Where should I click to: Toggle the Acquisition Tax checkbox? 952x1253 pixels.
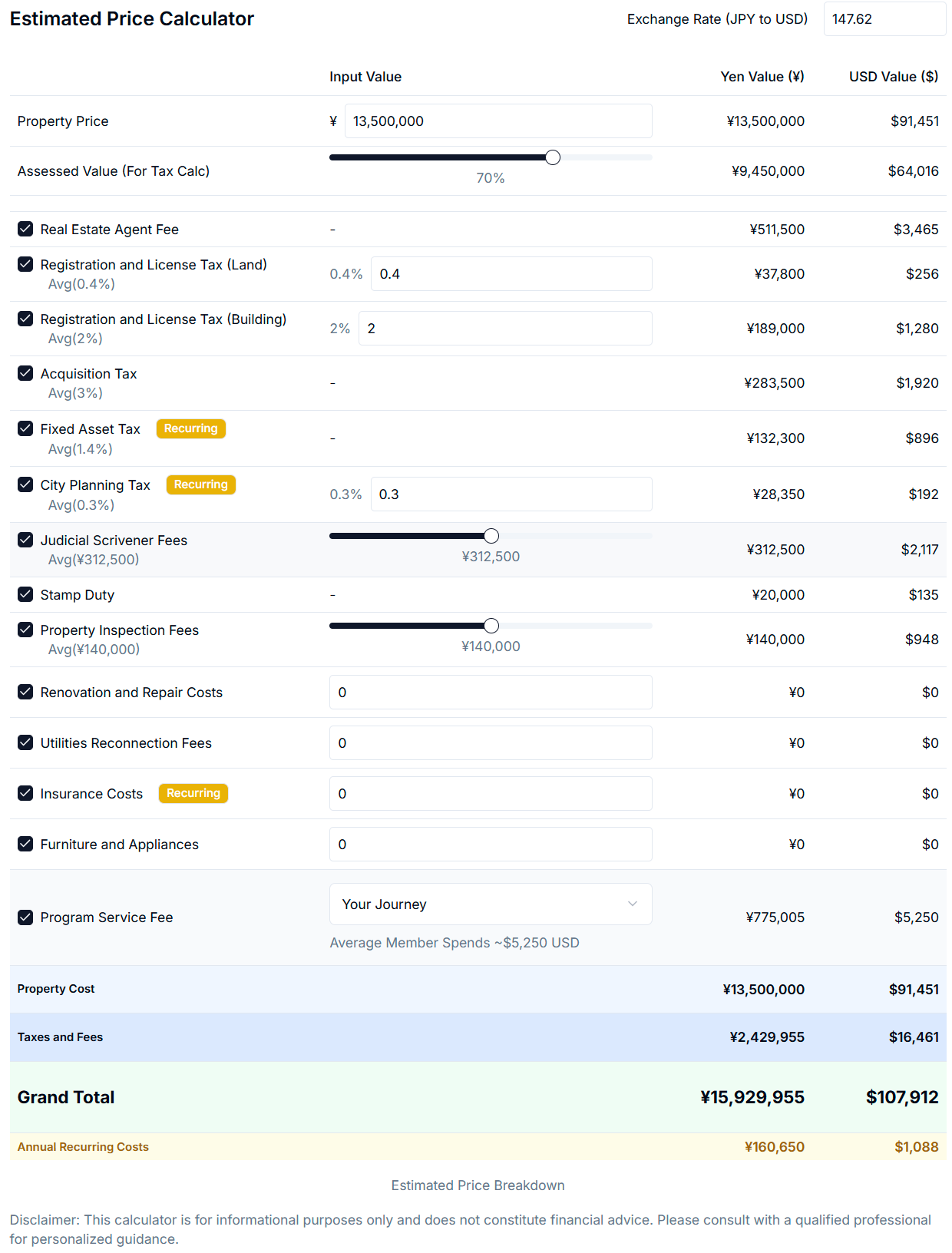pos(25,373)
